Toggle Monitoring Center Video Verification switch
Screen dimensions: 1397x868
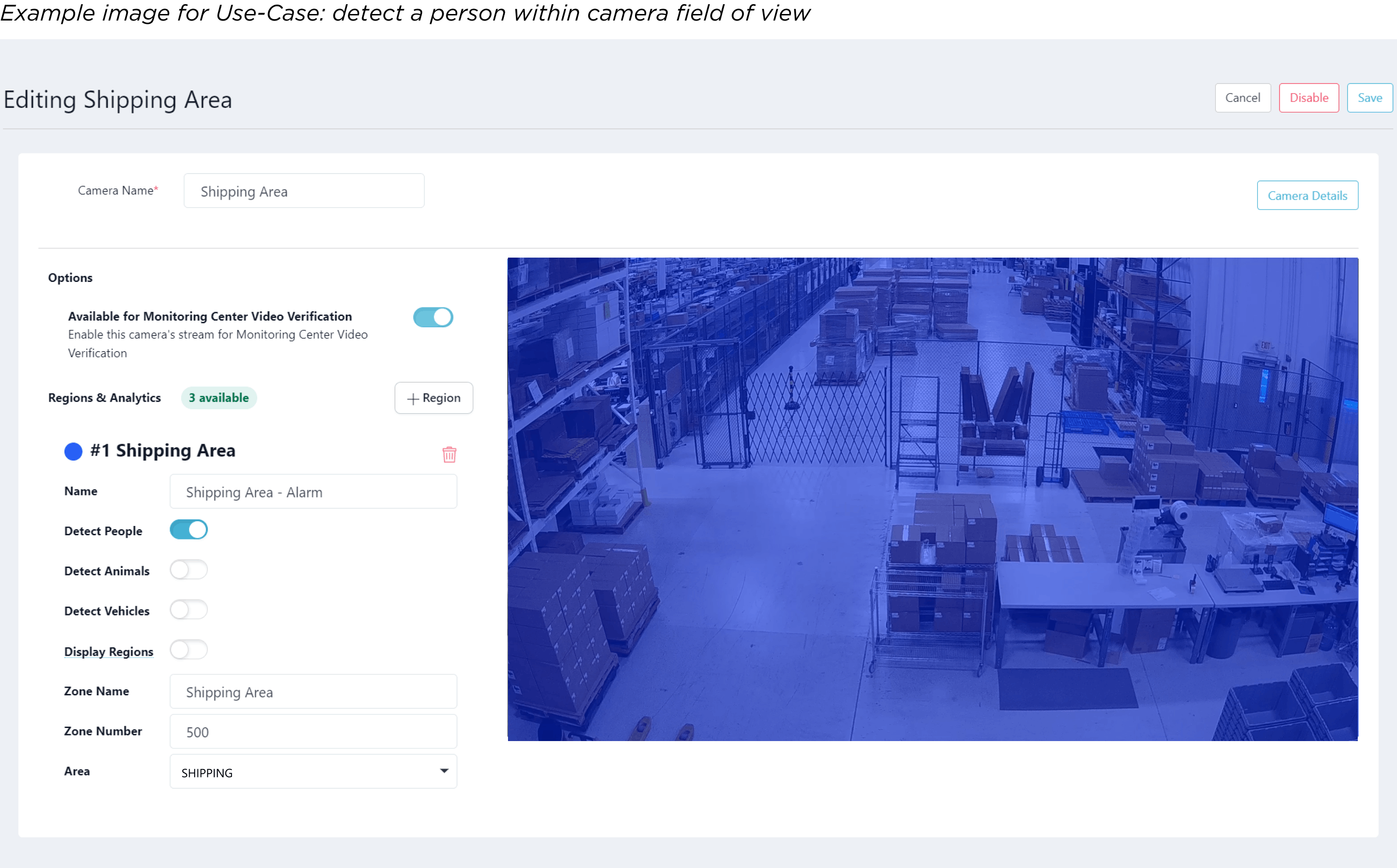[x=433, y=317]
